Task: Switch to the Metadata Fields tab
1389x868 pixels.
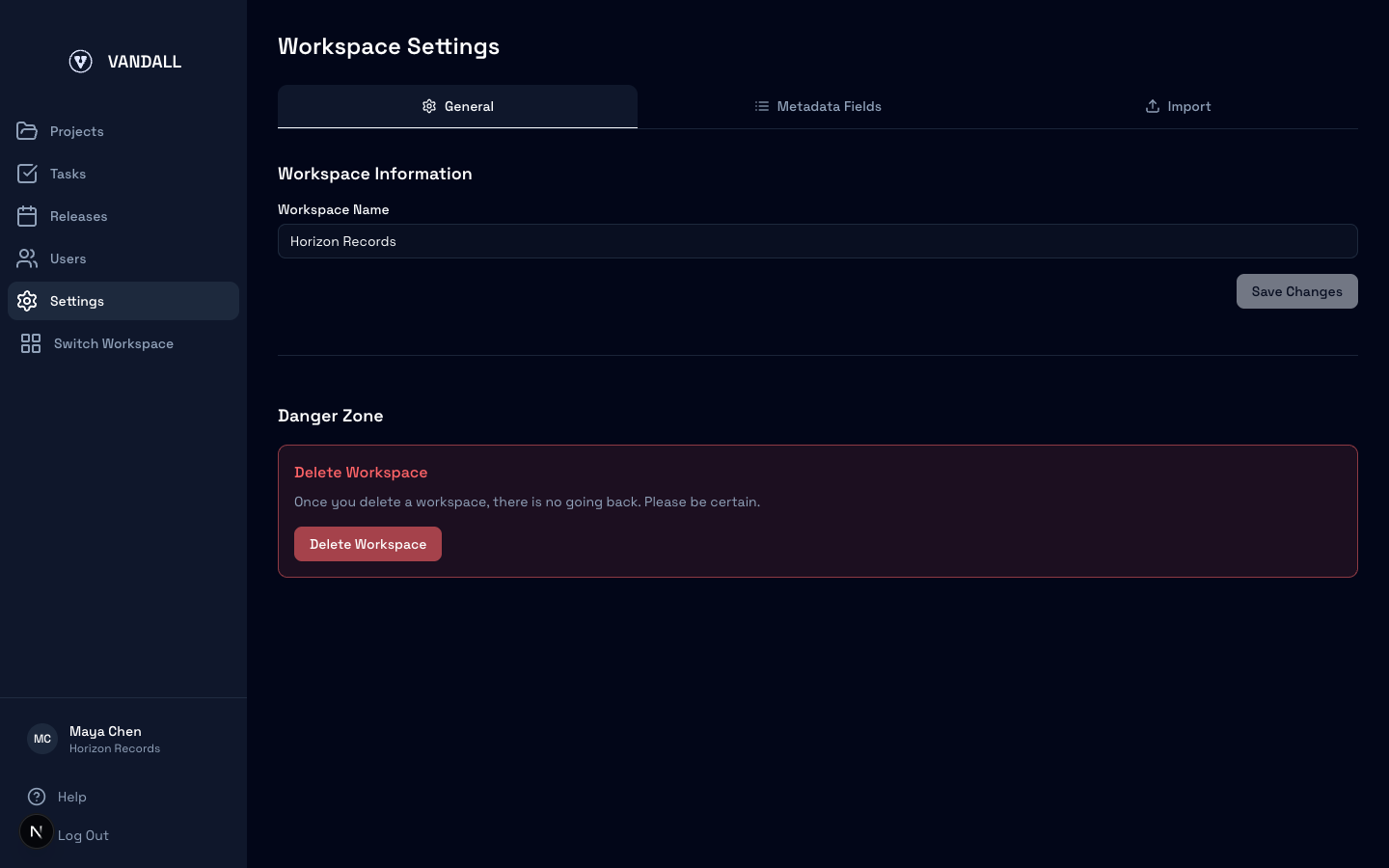Action: (818, 106)
